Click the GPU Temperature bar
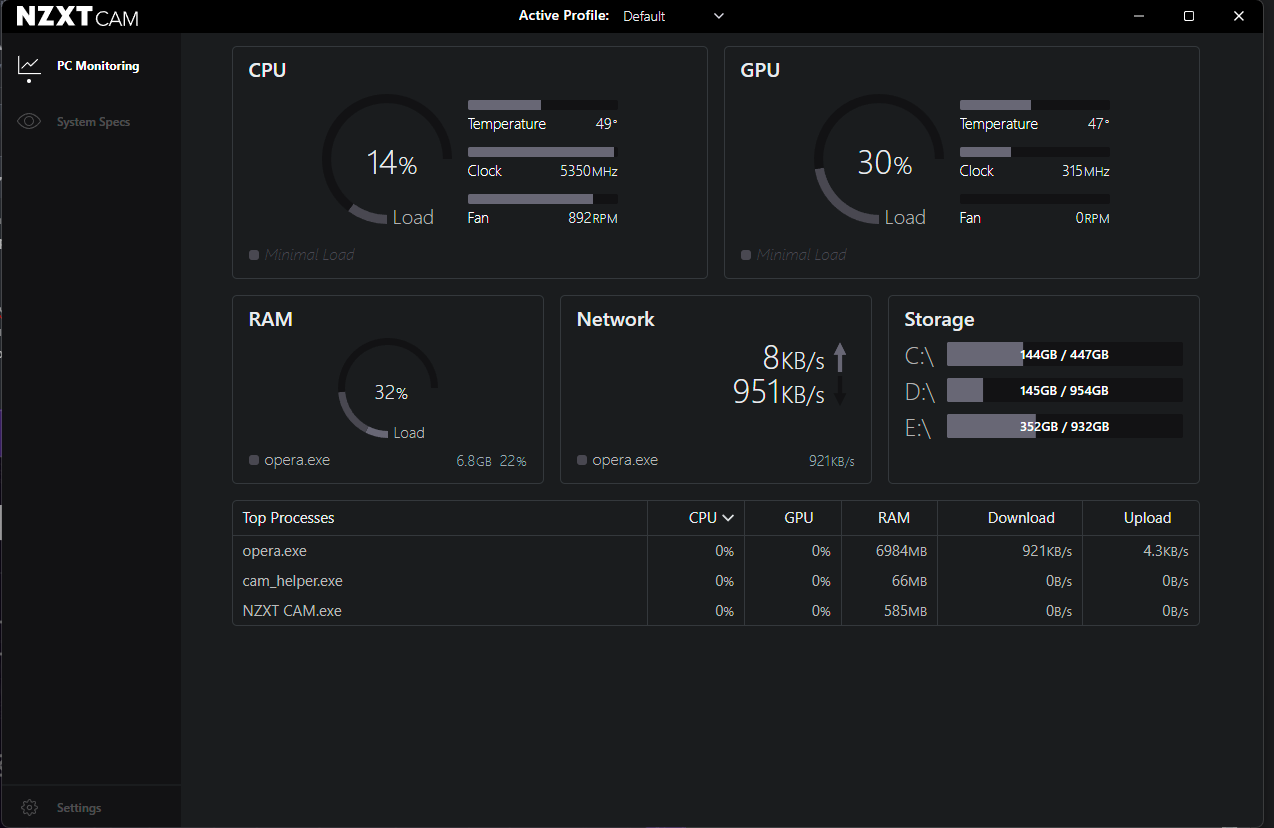This screenshot has width=1274, height=828. (x=1035, y=105)
